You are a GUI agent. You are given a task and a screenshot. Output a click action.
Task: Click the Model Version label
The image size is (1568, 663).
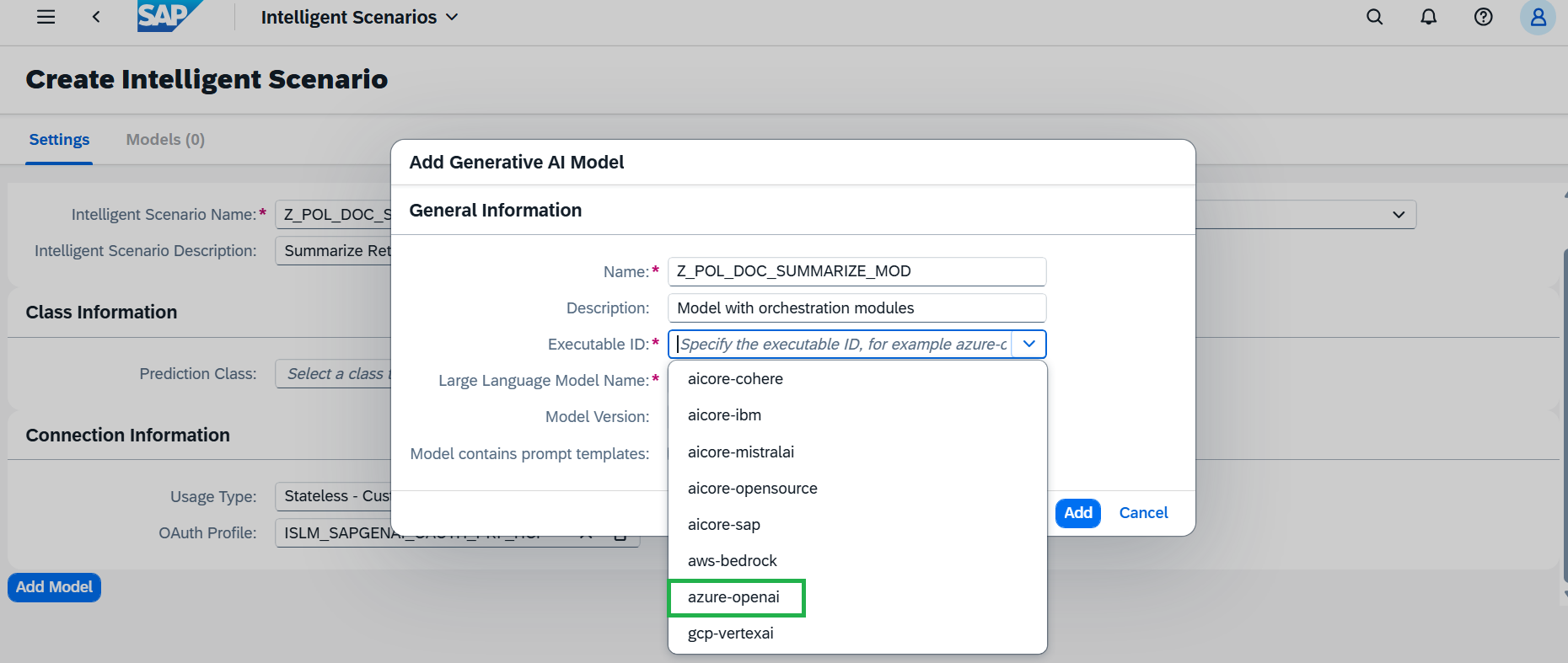pyautogui.click(x=598, y=417)
